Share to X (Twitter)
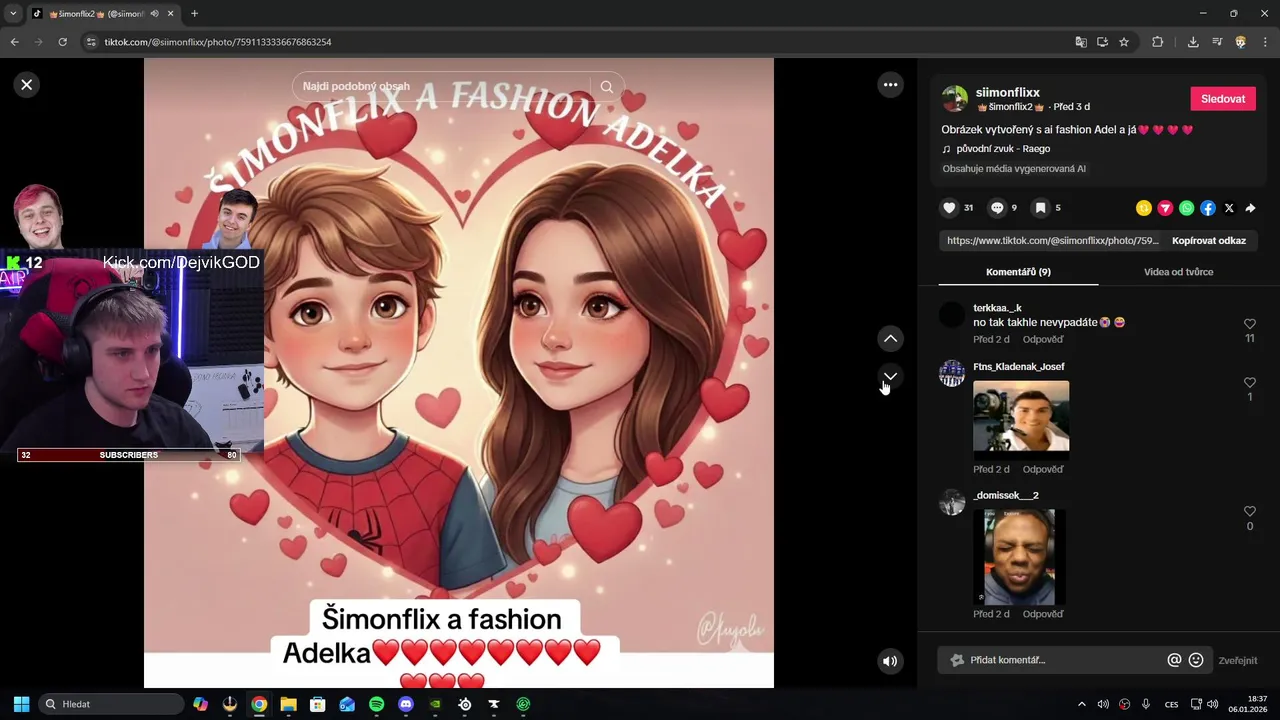Screen dimensions: 1280x720 pos(1229,208)
